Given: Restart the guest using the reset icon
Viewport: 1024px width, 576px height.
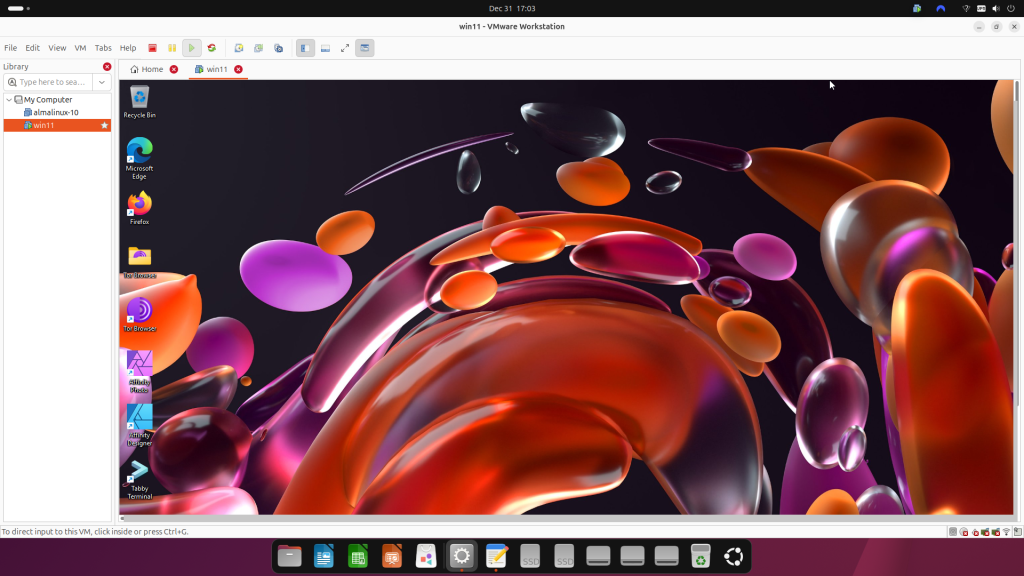Looking at the screenshot, I should coord(212,47).
